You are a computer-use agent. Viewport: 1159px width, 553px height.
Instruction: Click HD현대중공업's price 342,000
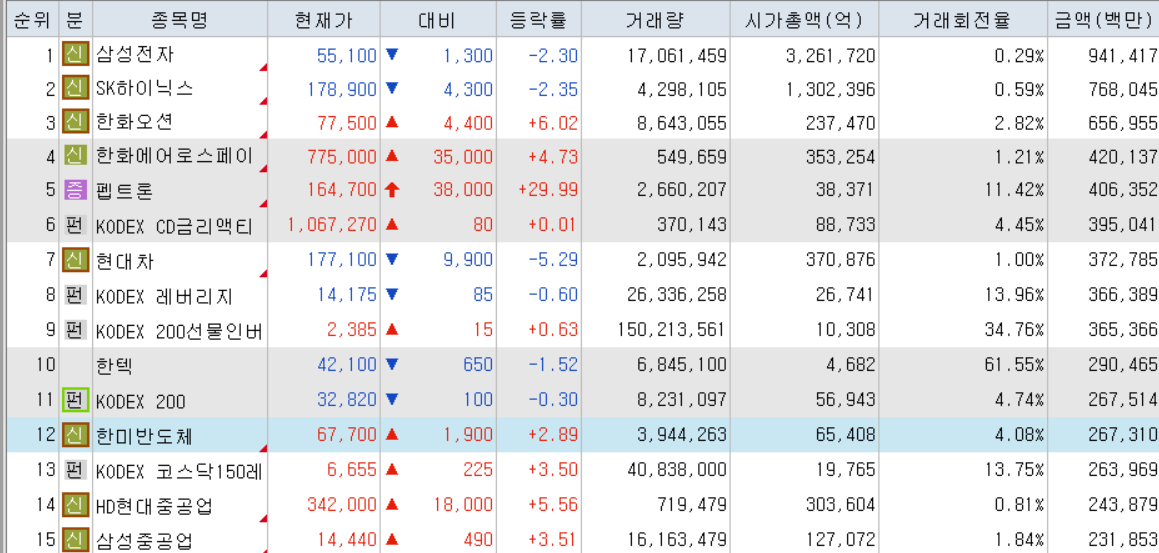pyautogui.click(x=341, y=506)
